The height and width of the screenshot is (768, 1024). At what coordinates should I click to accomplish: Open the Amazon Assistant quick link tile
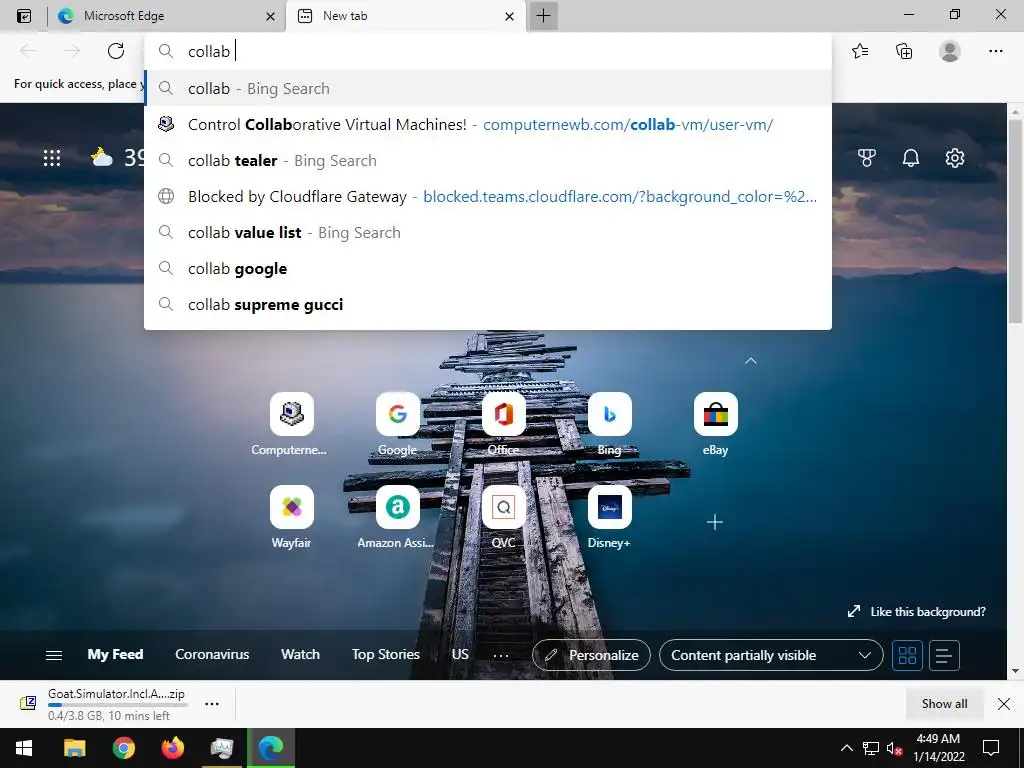click(x=397, y=506)
